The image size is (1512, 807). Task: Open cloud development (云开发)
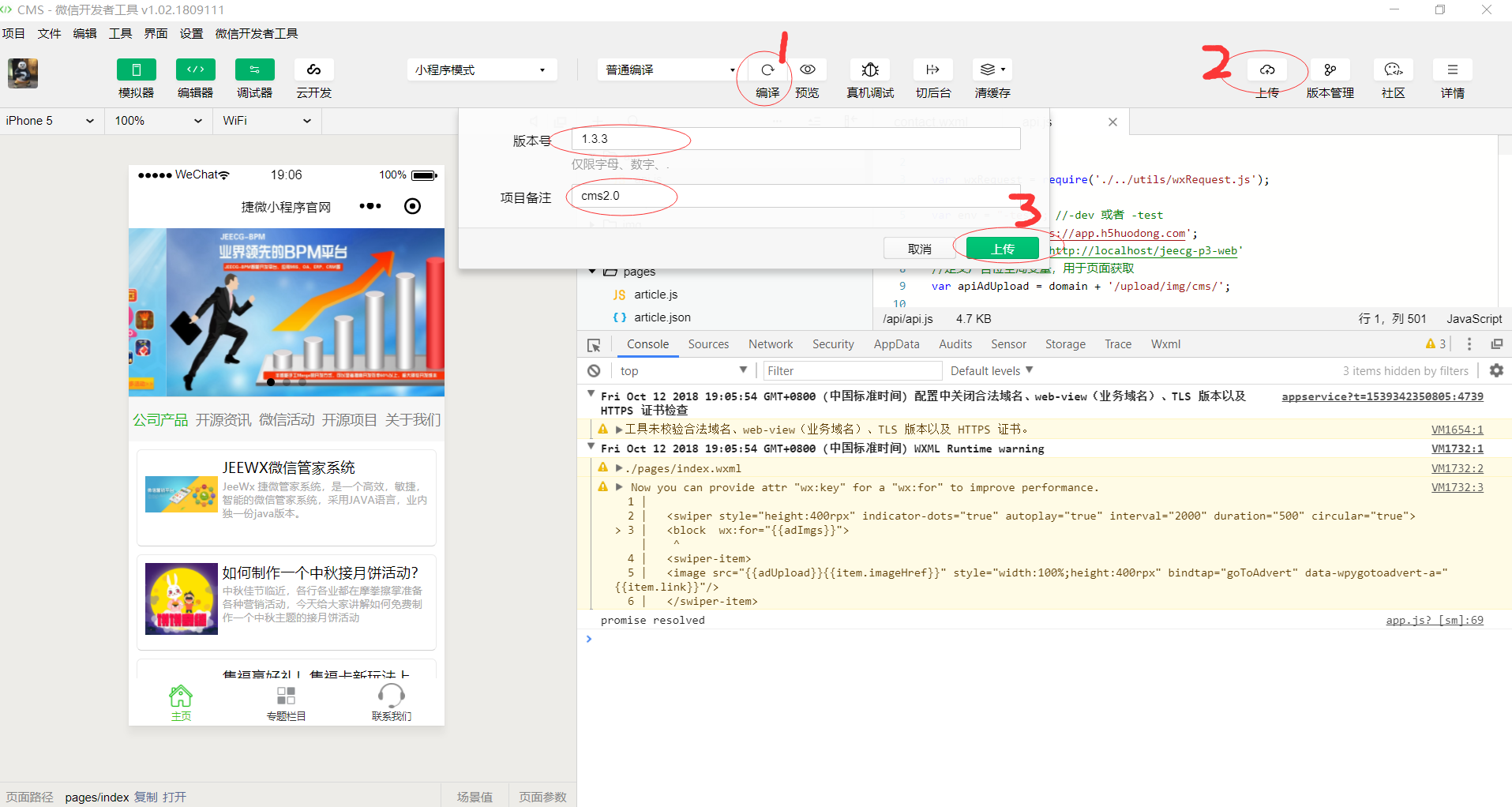314,69
